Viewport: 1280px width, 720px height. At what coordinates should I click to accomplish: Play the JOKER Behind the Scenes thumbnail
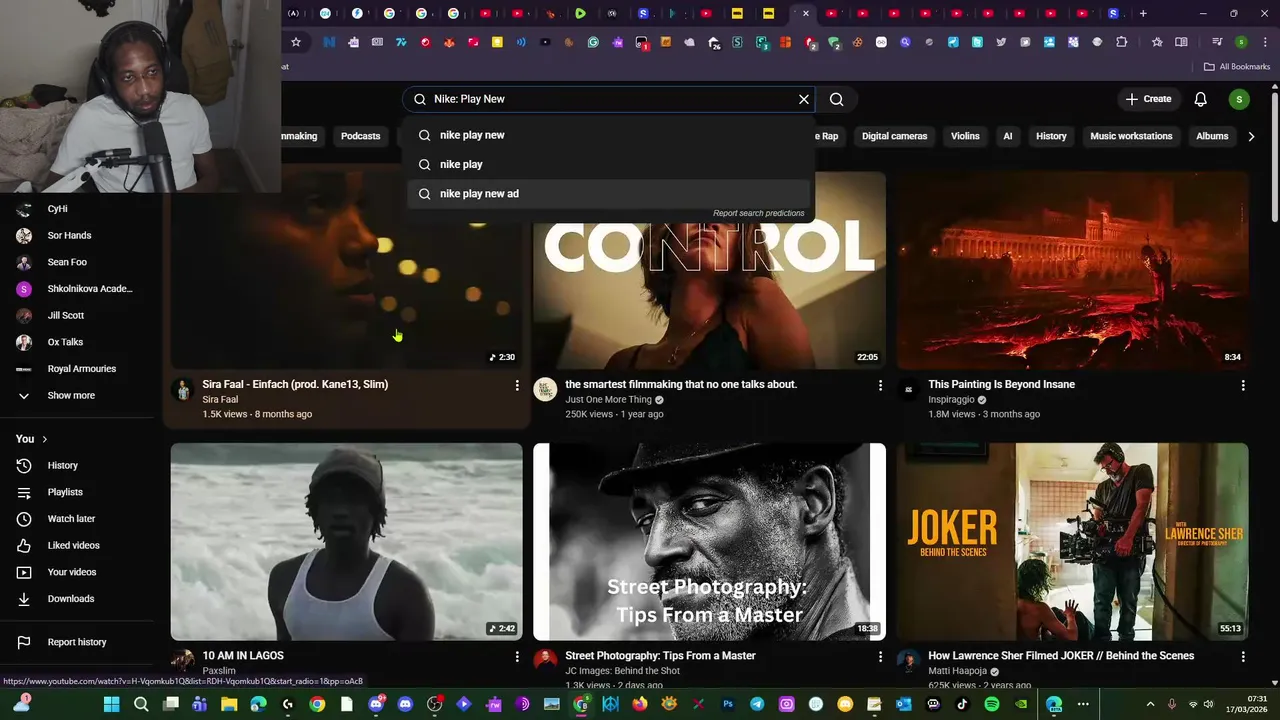[x=1072, y=541]
